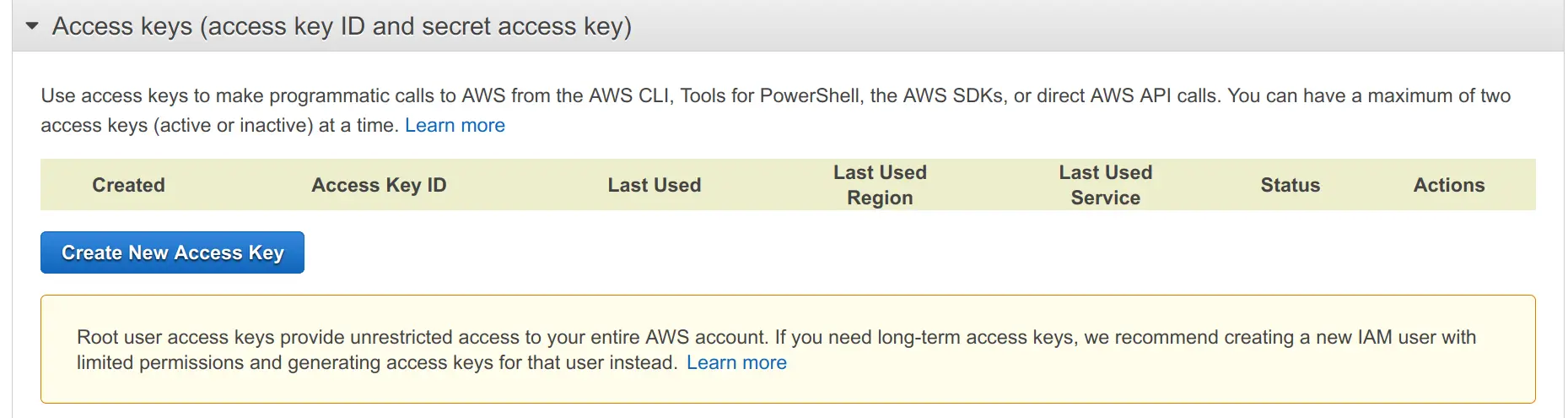Viewport: 1568px width, 418px height.
Task: Select the Last Used Service column header
Action: click(x=1105, y=185)
